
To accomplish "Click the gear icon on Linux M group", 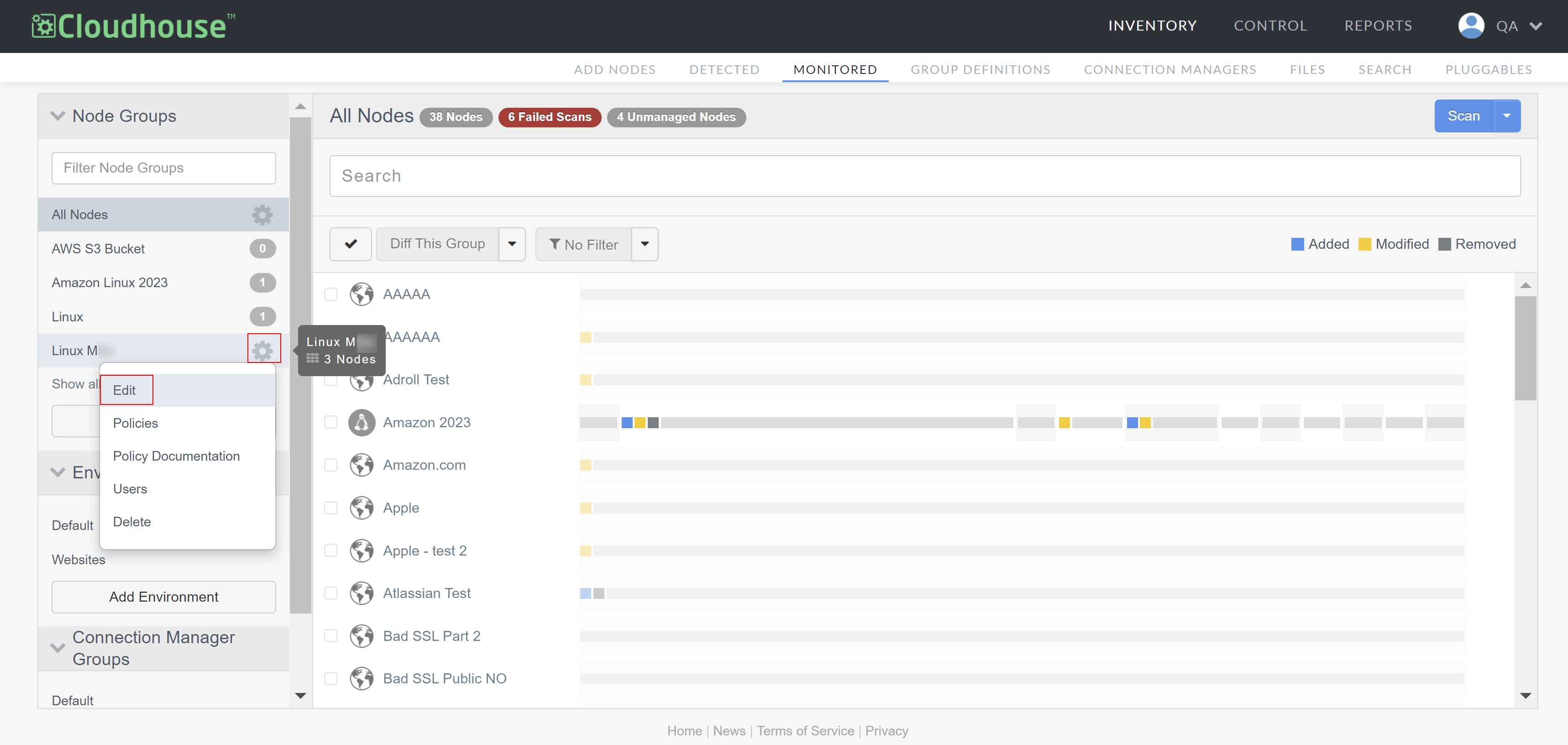I will pyautogui.click(x=263, y=350).
